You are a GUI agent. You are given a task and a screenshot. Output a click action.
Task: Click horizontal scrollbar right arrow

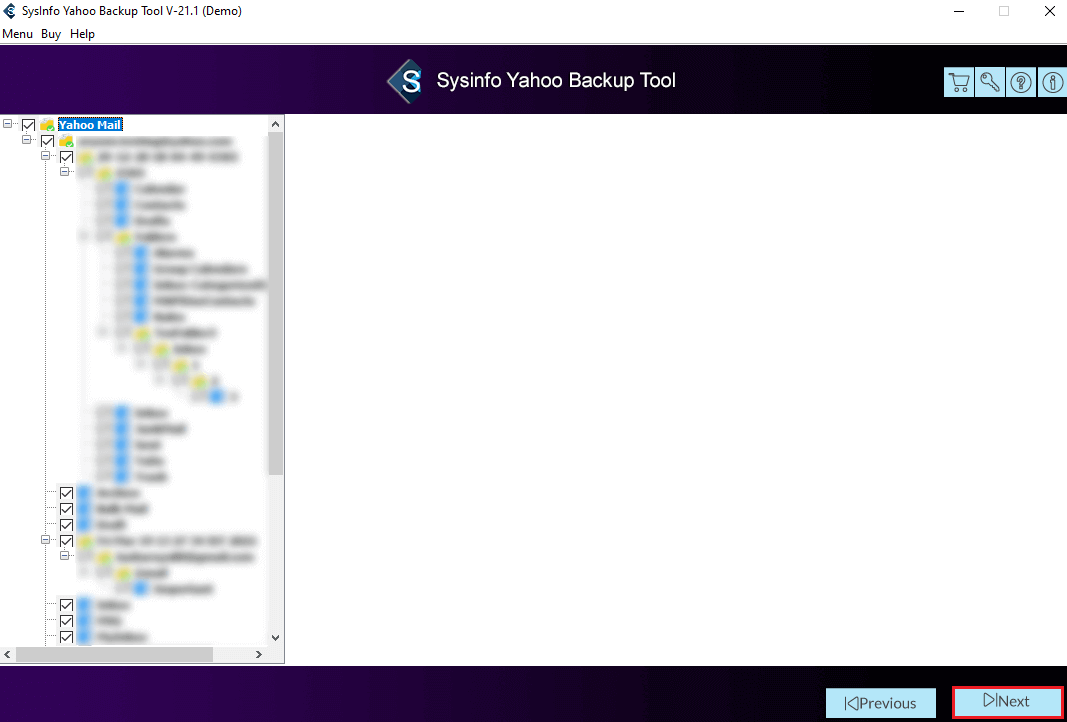tap(259, 654)
